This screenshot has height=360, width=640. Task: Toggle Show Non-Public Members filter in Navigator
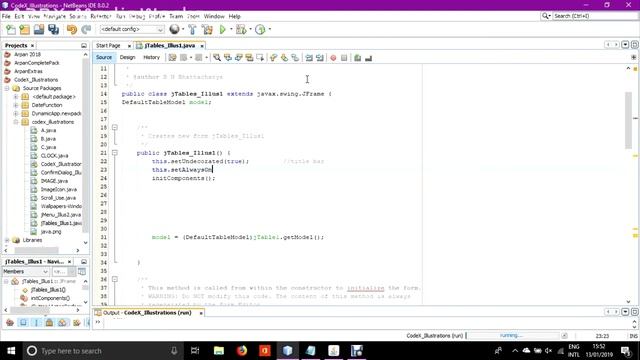[49, 323]
